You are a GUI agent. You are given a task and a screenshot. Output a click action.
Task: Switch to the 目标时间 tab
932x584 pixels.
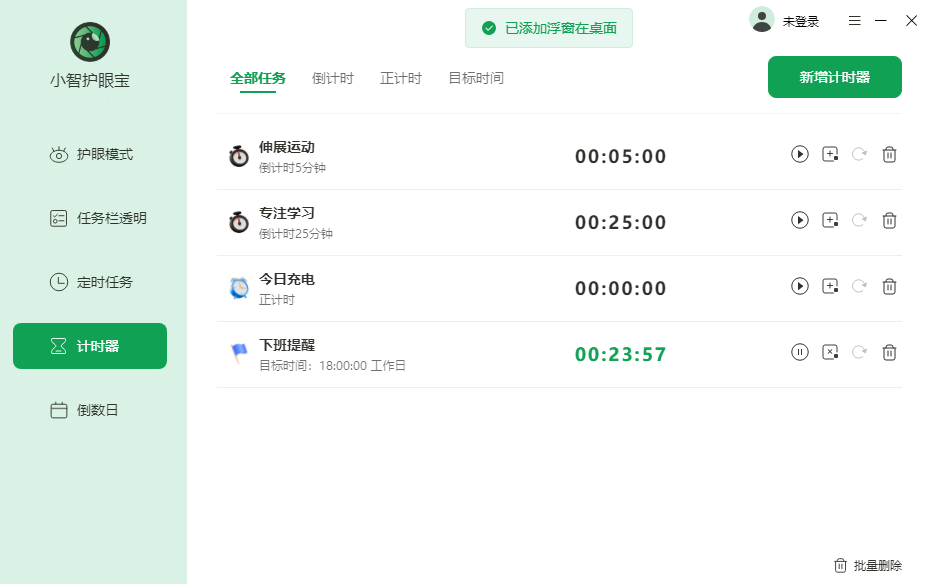click(x=474, y=78)
